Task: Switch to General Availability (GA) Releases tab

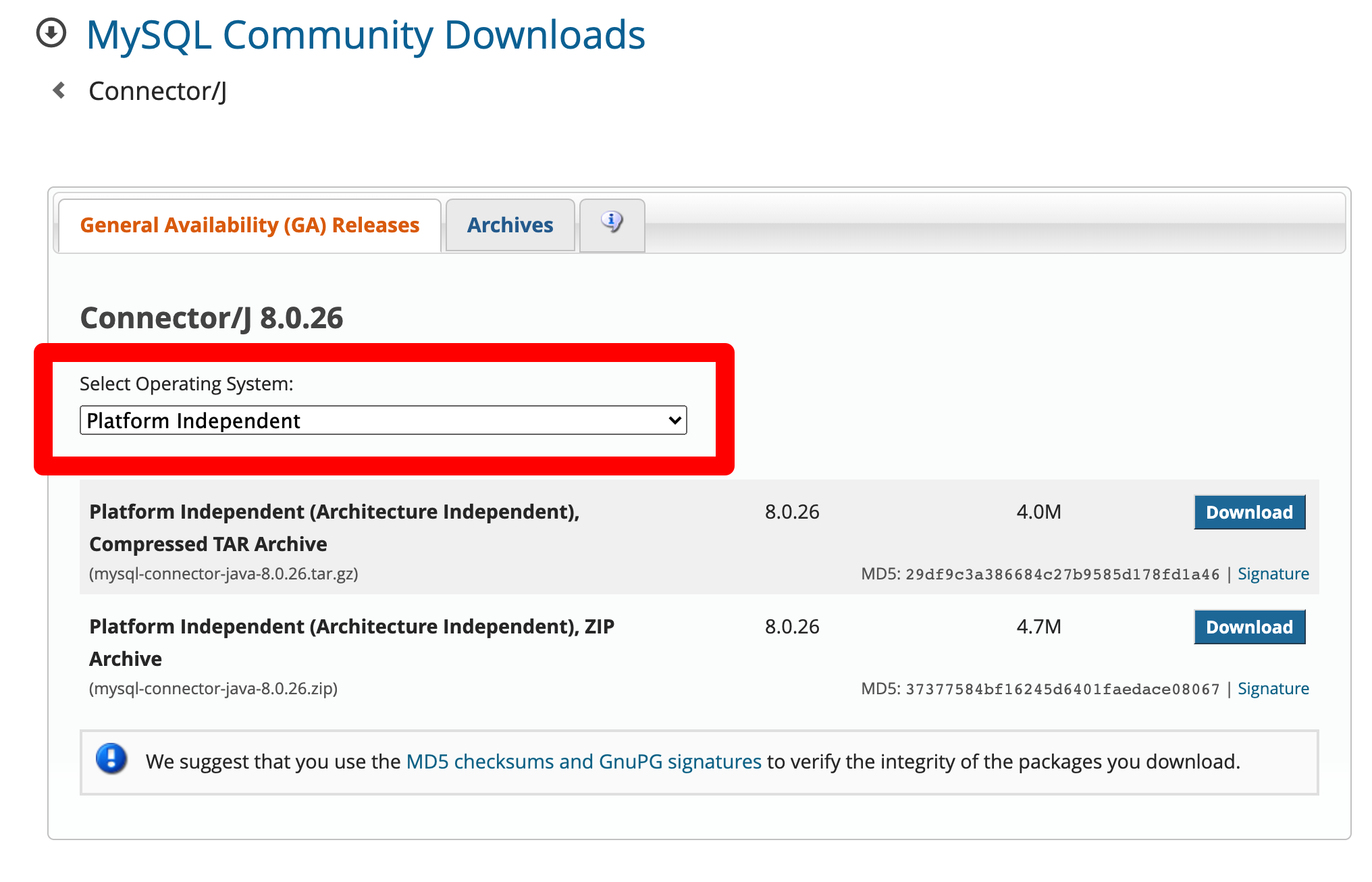Action: pyautogui.click(x=250, y=225)
